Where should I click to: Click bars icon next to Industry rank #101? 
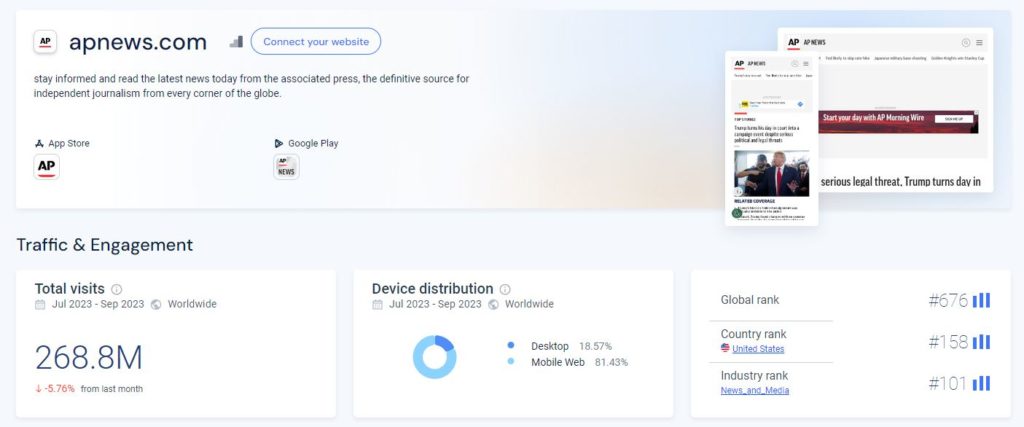click(981, 383)
